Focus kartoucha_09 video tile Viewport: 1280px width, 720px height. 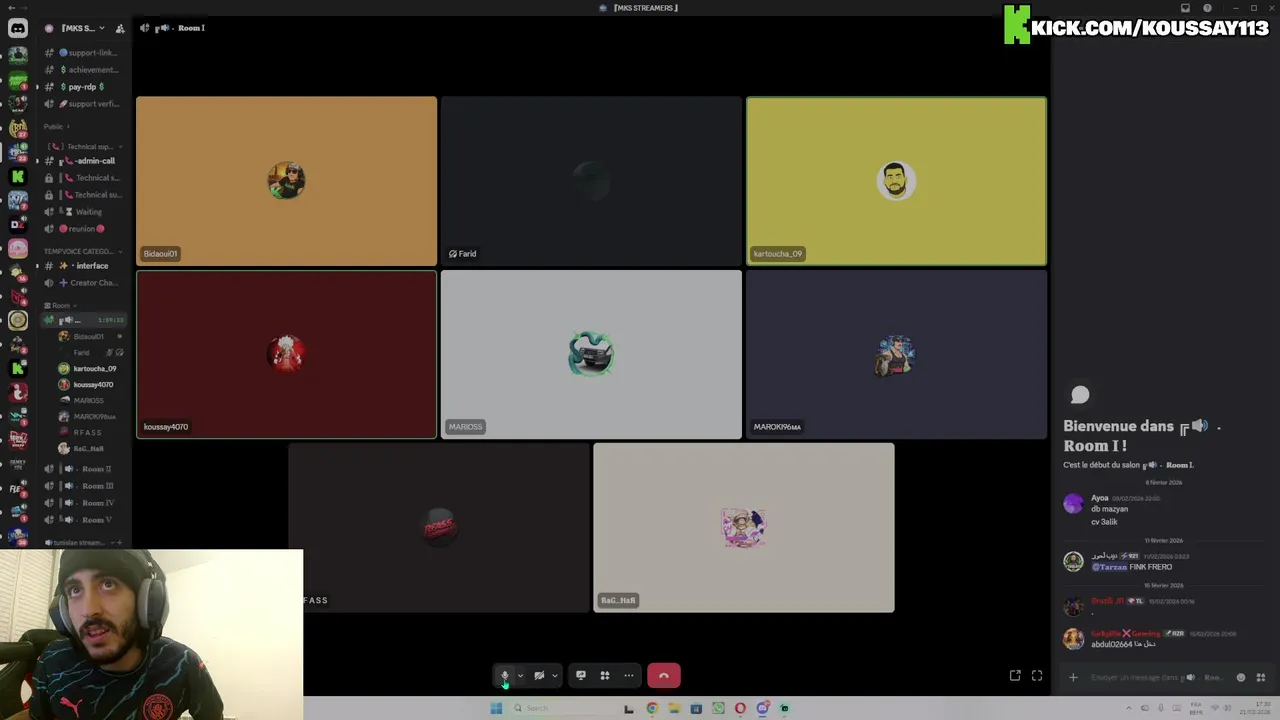(x=897, y=181)
